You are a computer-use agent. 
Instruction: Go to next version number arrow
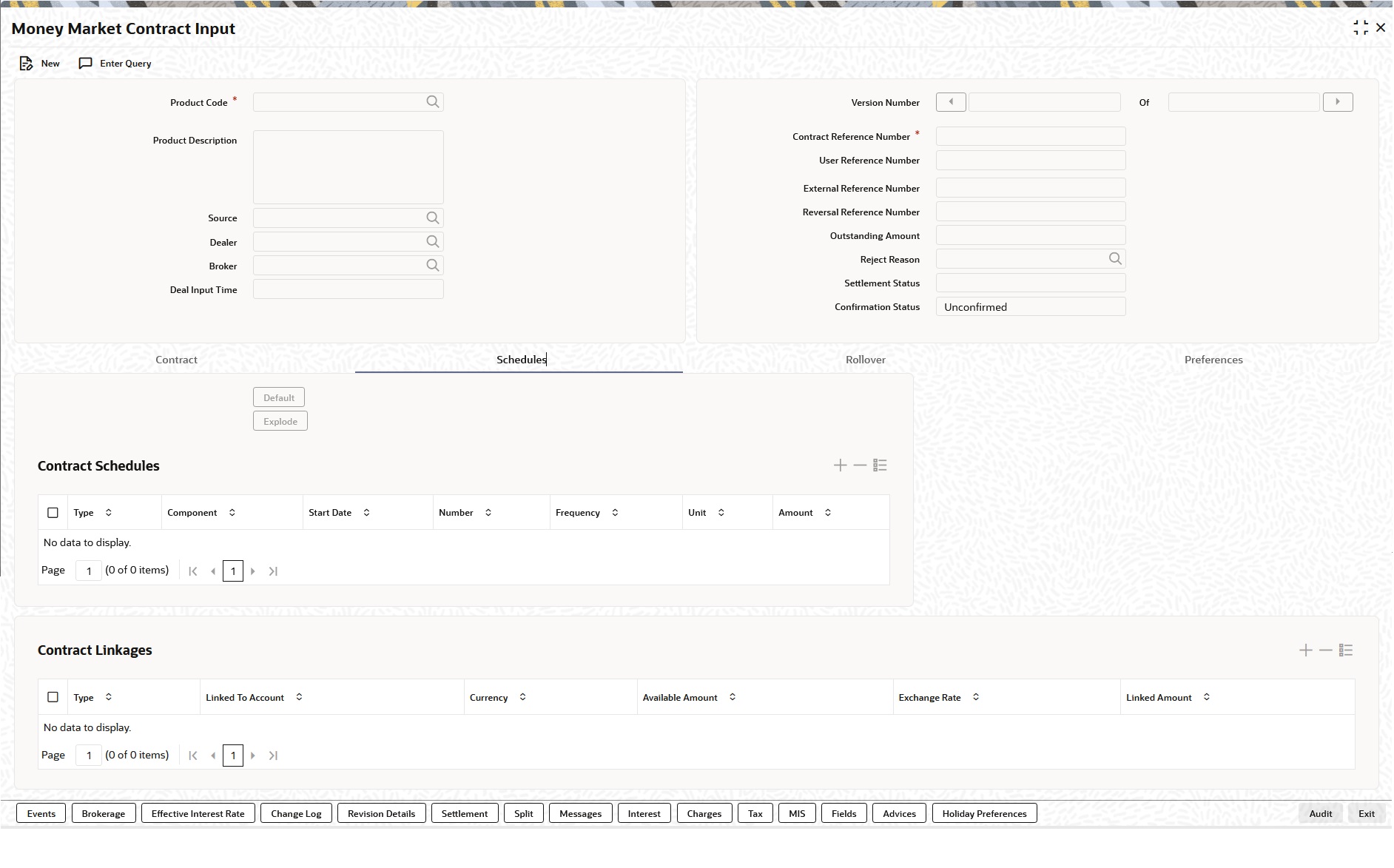coord(1338,102)
